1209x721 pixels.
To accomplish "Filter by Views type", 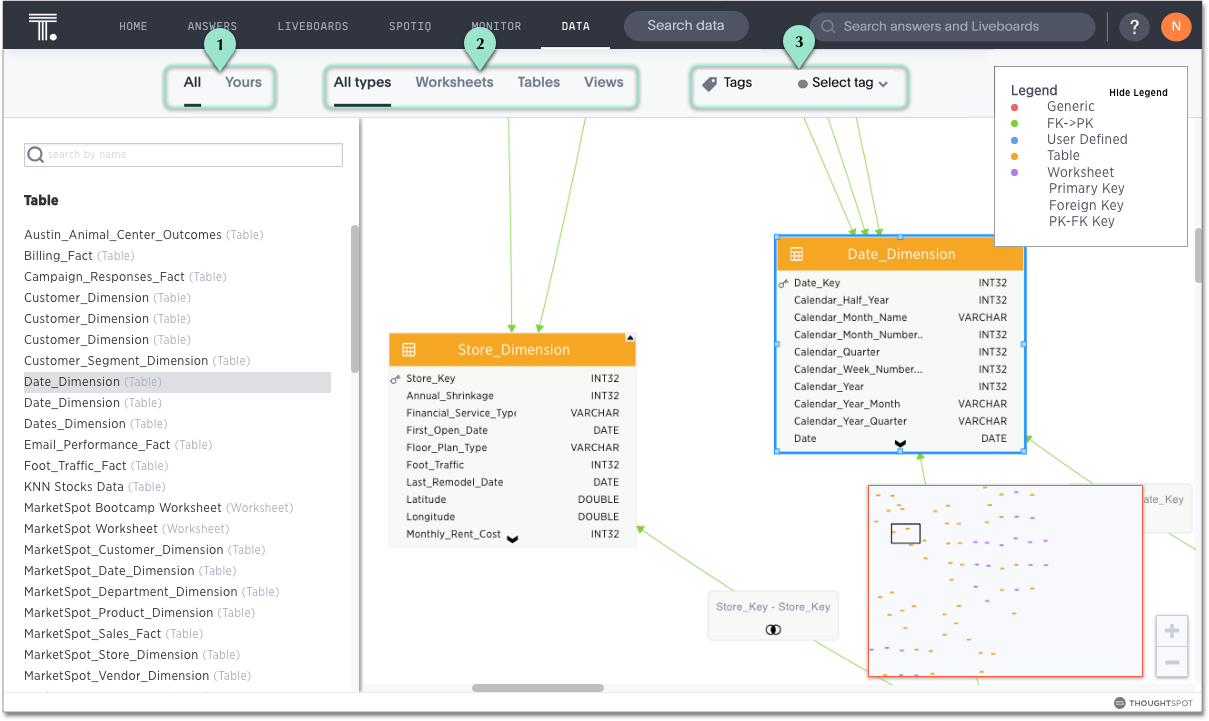I will pyautogui.click(x=603, y=83).
